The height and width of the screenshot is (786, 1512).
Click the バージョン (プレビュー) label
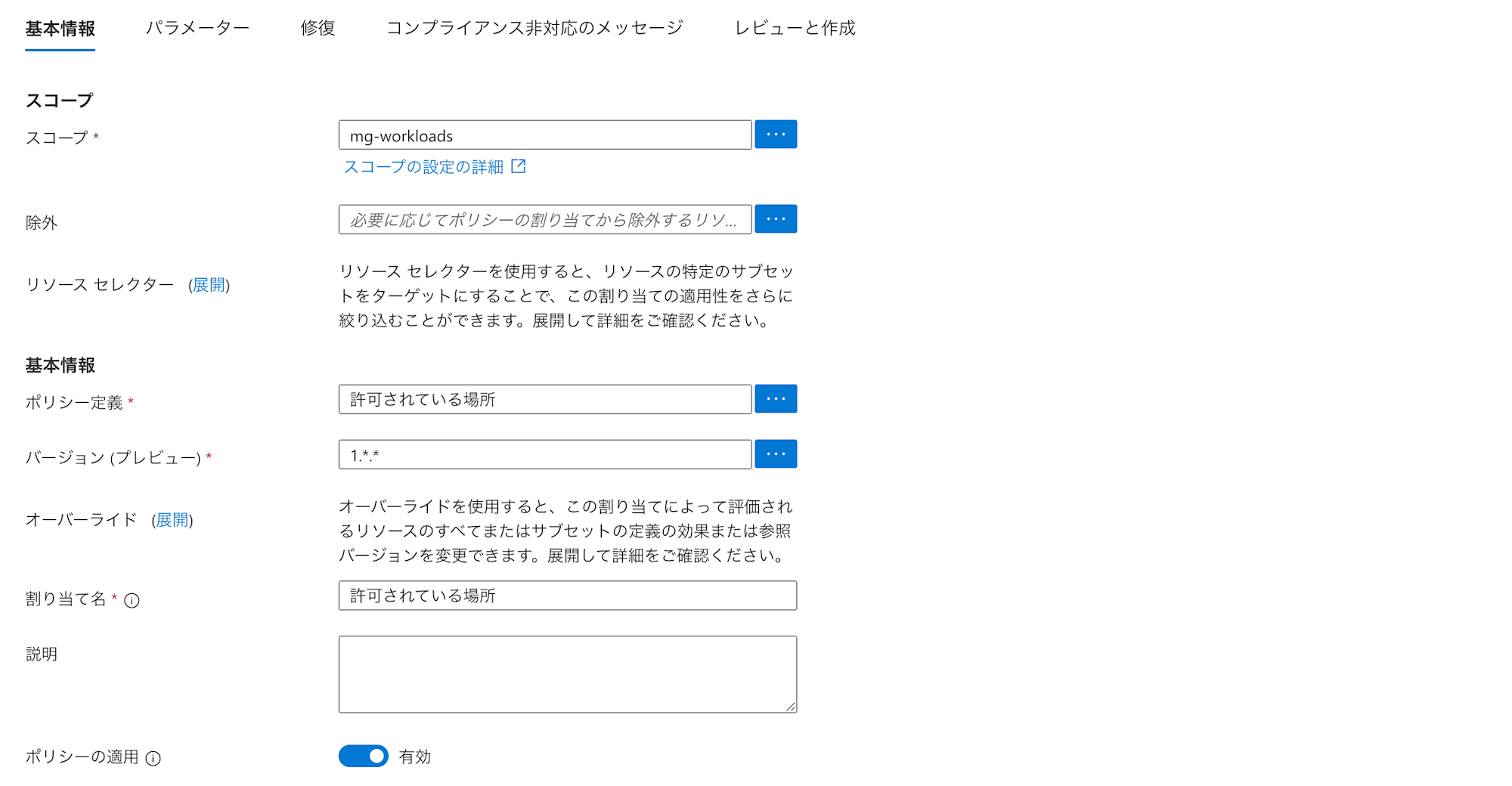coord(113,458)
